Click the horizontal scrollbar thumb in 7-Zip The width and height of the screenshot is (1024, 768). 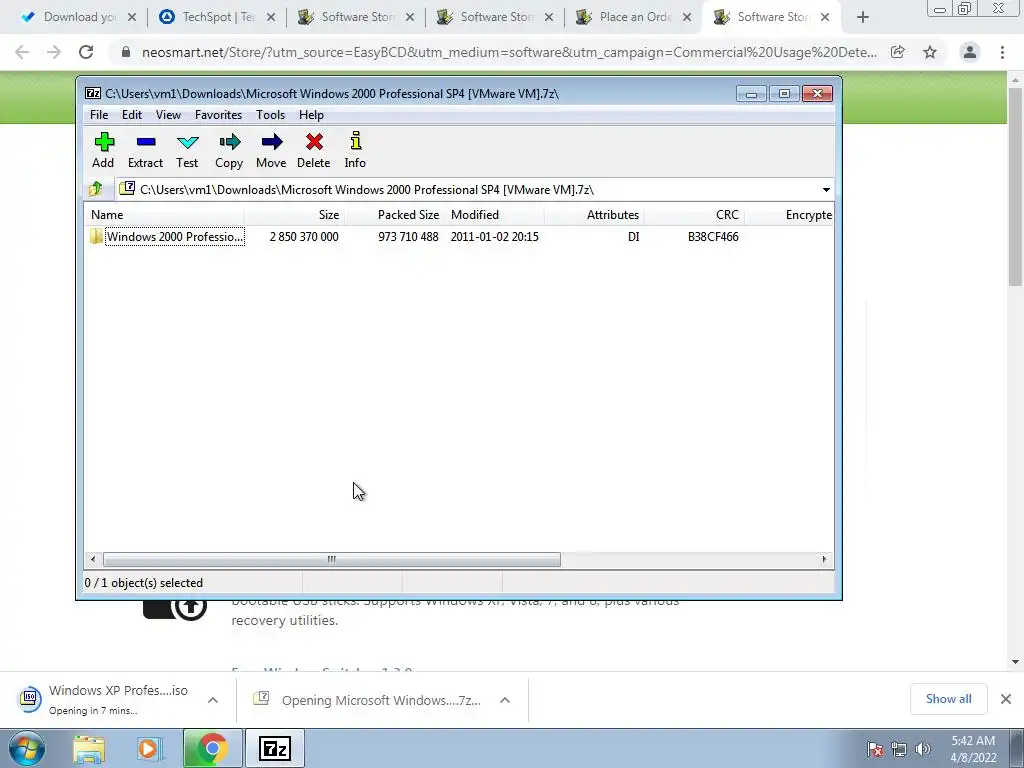[x=332, y=560]
